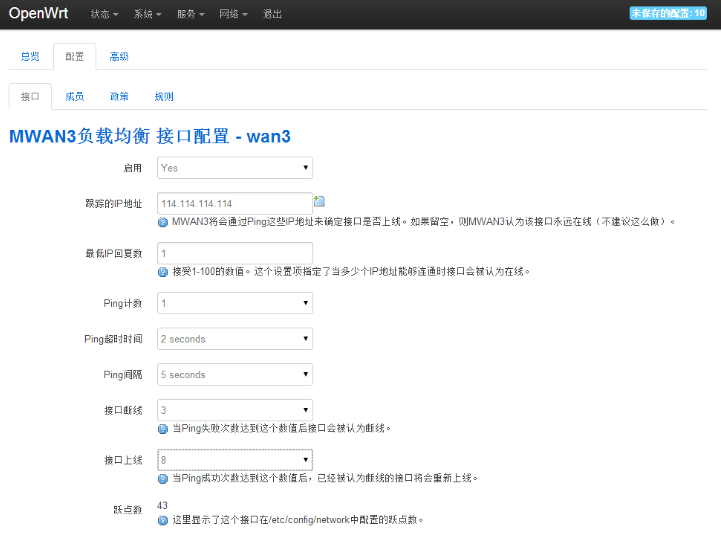This screenshot has height=533, width=721.
Task: Open the 状态 menu
Action: pos(104,14)
